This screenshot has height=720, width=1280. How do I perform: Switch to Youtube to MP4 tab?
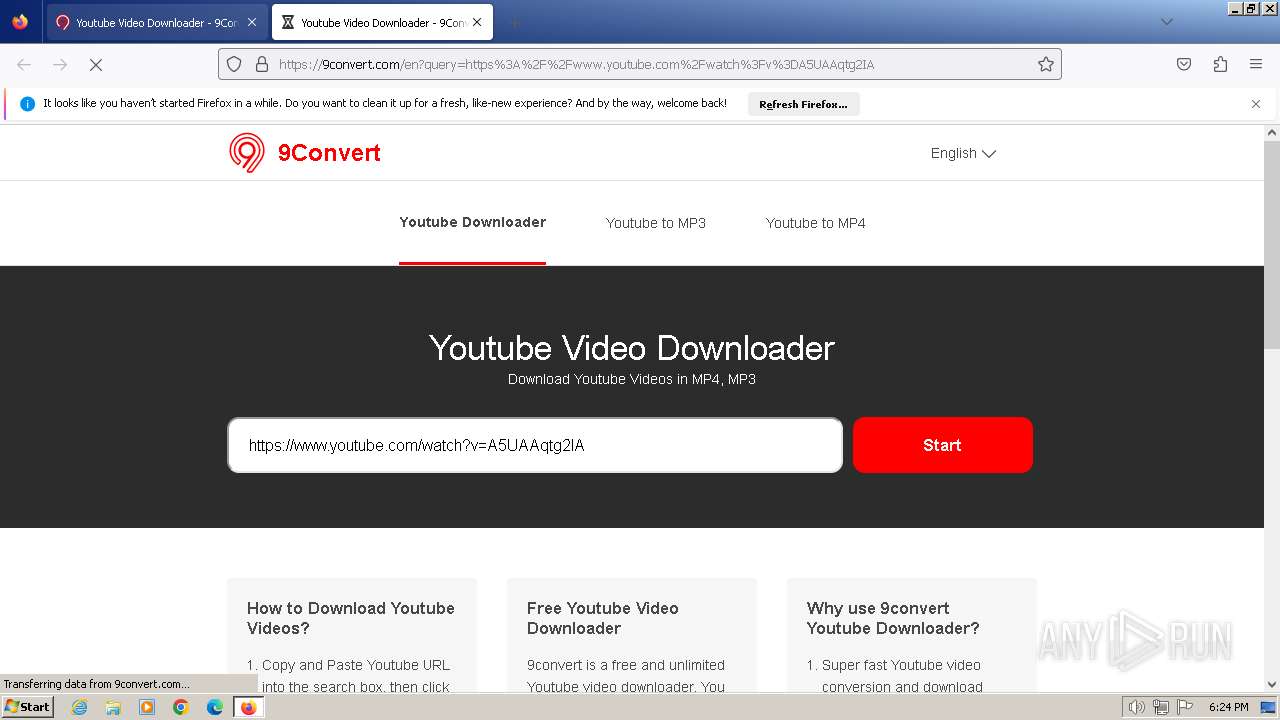[816, 223]
